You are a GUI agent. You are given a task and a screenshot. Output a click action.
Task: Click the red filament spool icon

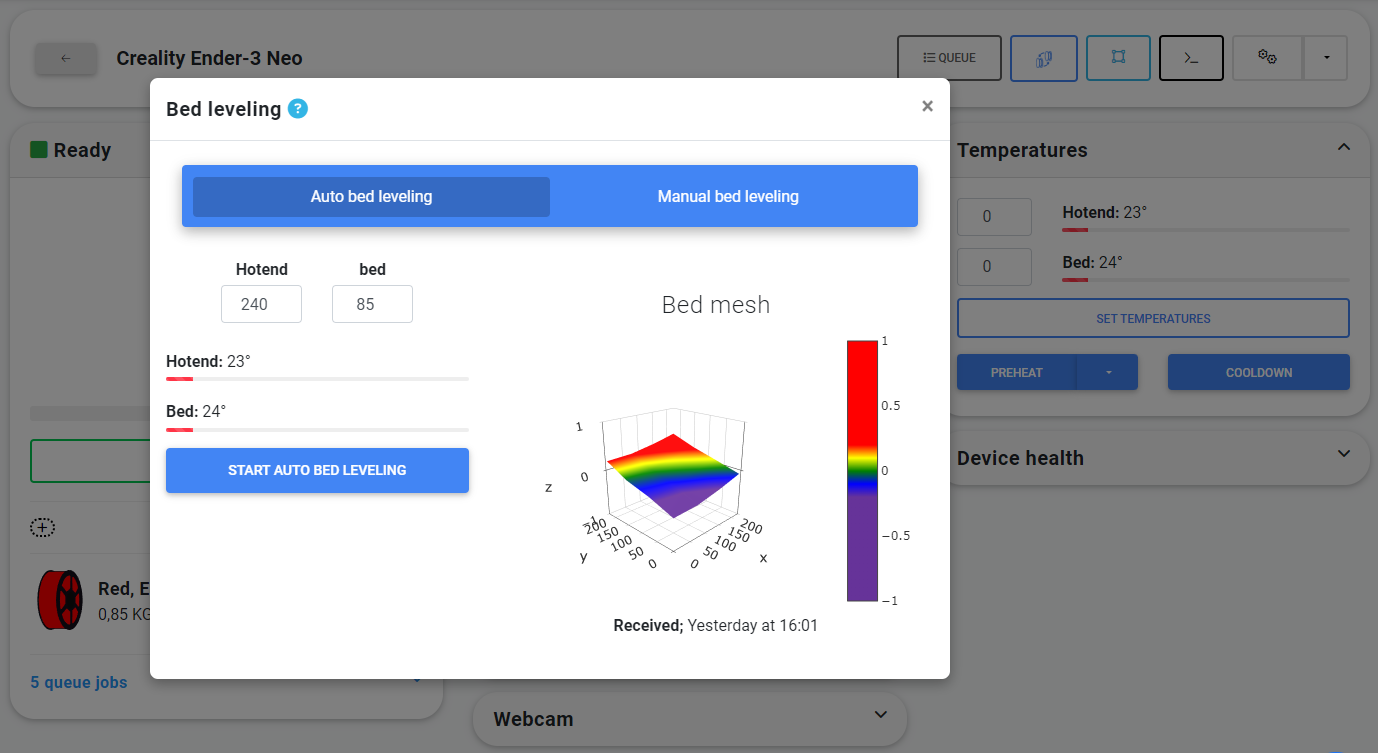62,600
